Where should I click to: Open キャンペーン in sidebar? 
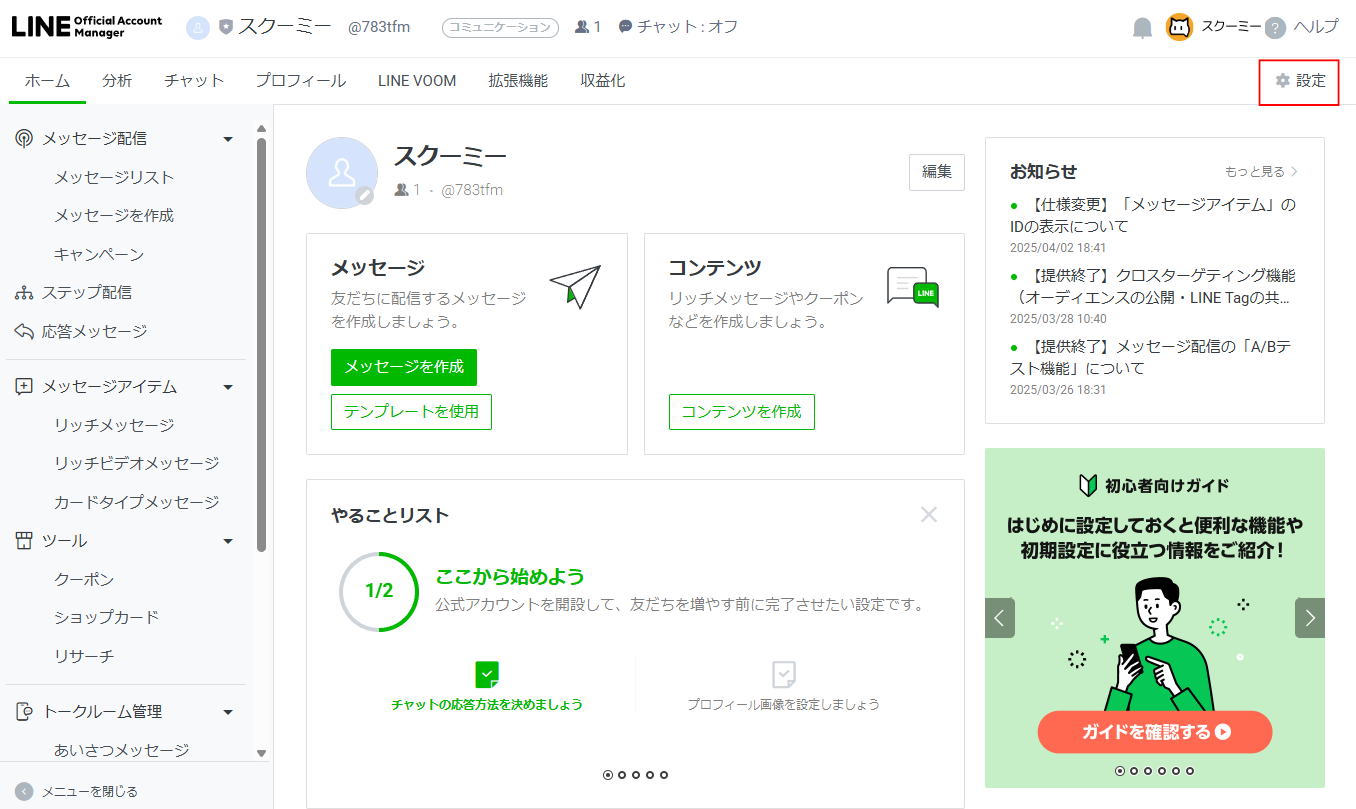(x=99, y=254)
